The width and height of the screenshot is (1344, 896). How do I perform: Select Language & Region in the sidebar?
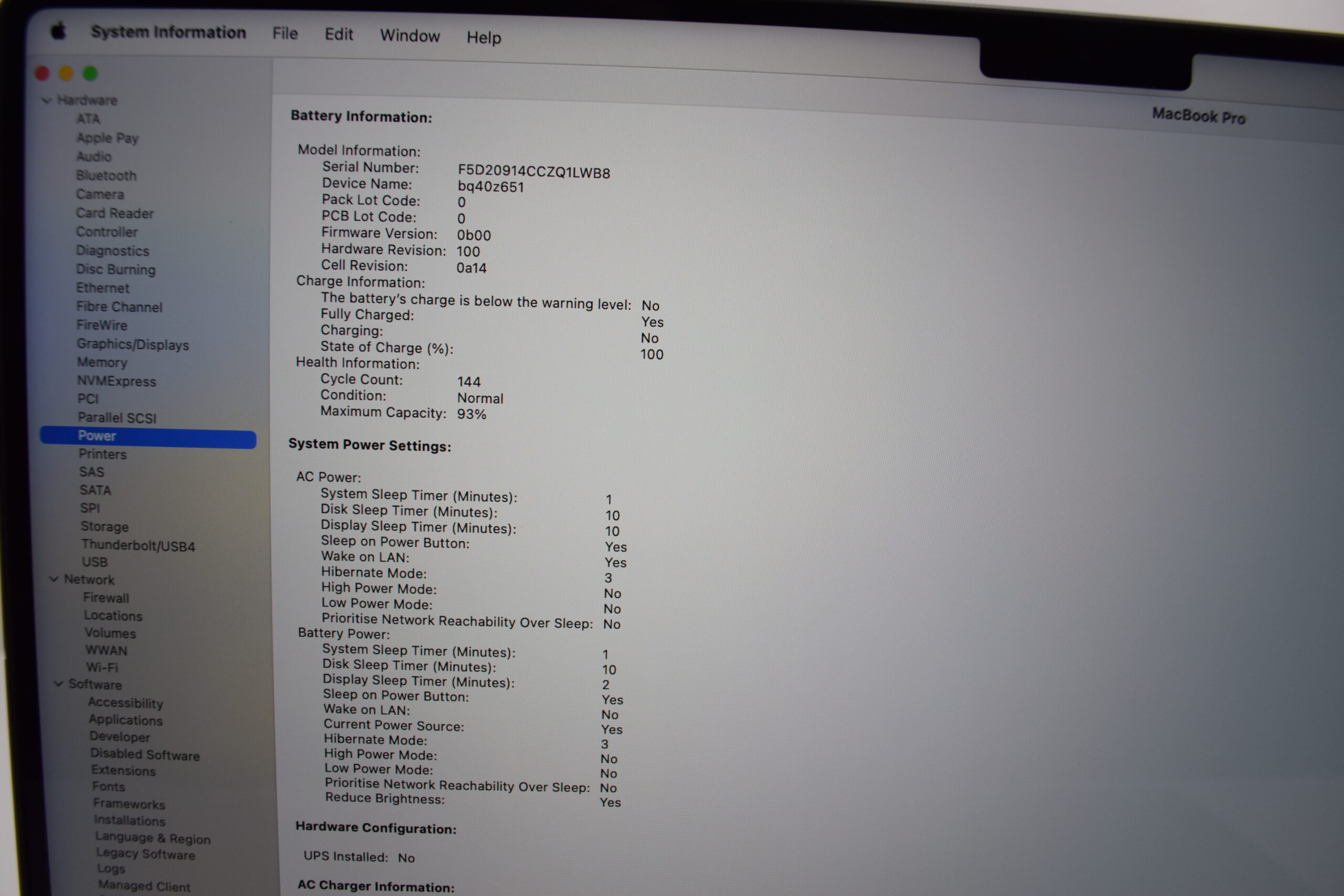pos(153,838)
